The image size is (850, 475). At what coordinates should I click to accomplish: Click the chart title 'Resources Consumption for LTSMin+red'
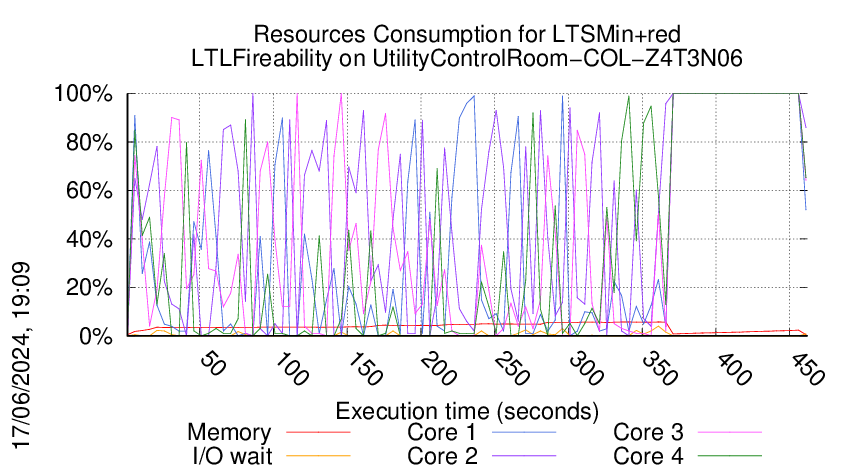pos(467,35)
